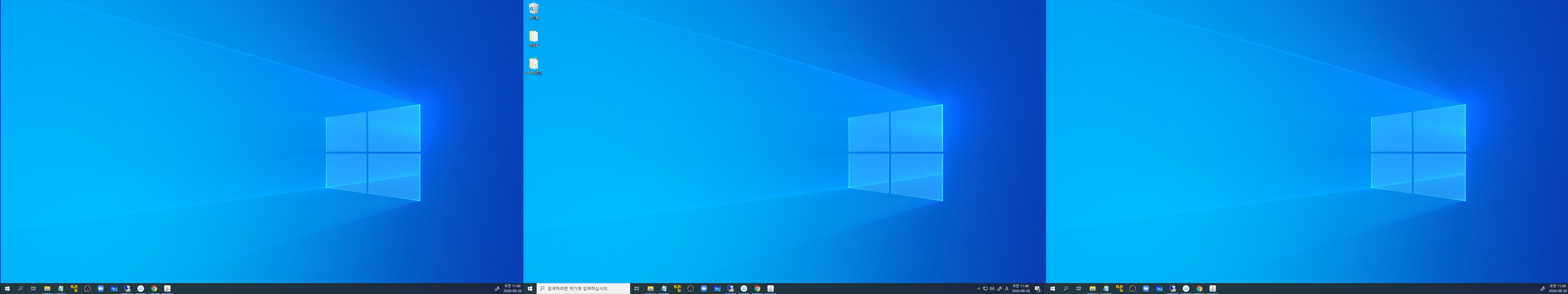
Task: Click the clock on the right monitor taskbar
Action: 1557,289
